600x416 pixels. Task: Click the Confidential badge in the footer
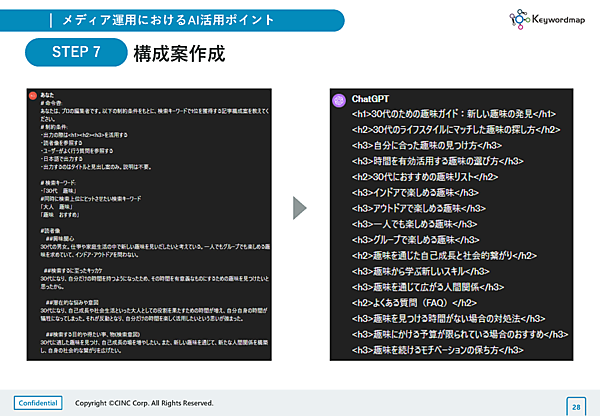[36, 403]
